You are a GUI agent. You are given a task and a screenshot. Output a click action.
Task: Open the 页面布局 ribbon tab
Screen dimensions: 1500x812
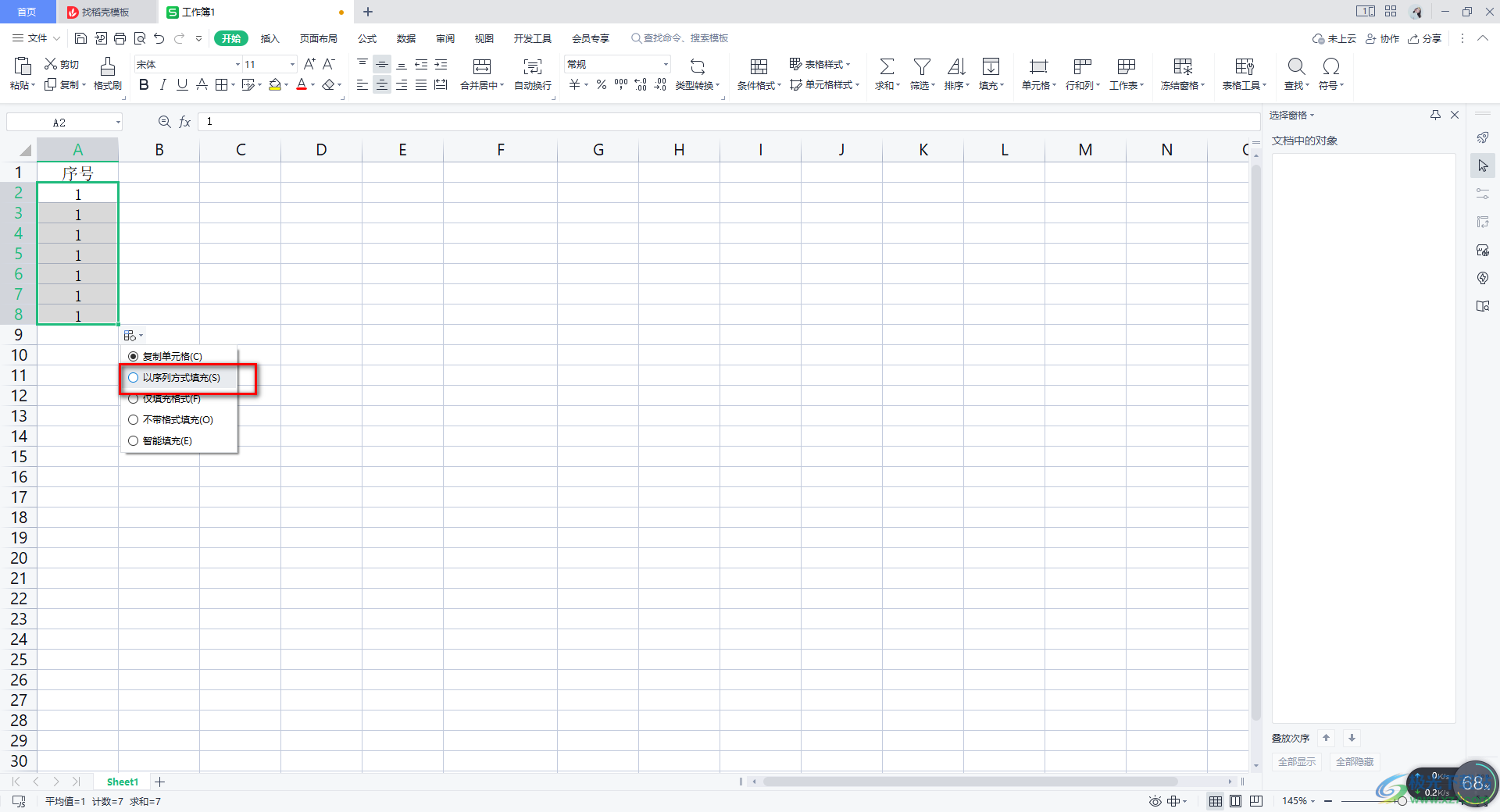point(319,38)
